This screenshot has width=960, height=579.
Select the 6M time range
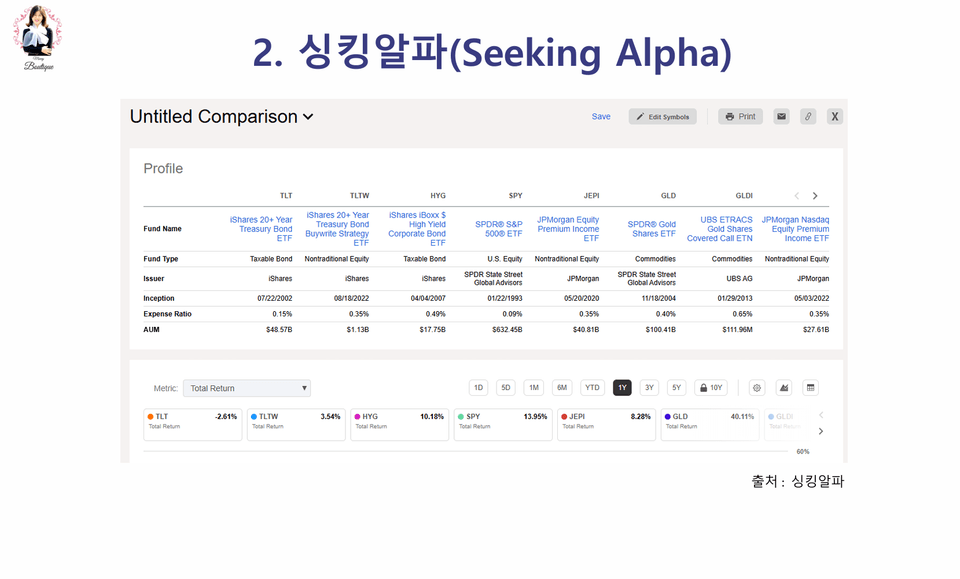[x=562, y=387]
